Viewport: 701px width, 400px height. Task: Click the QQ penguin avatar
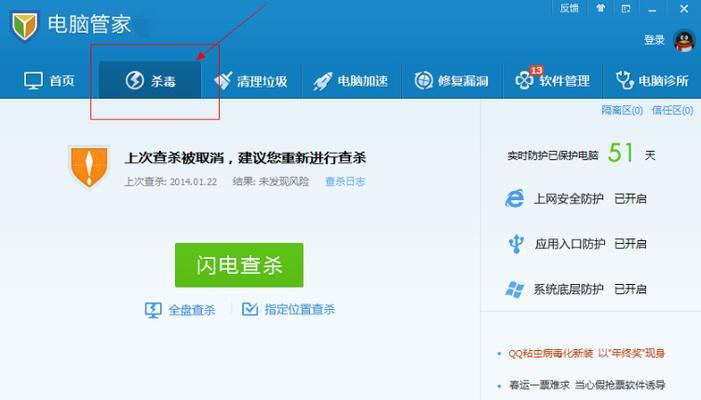click(x=684, y=41)
